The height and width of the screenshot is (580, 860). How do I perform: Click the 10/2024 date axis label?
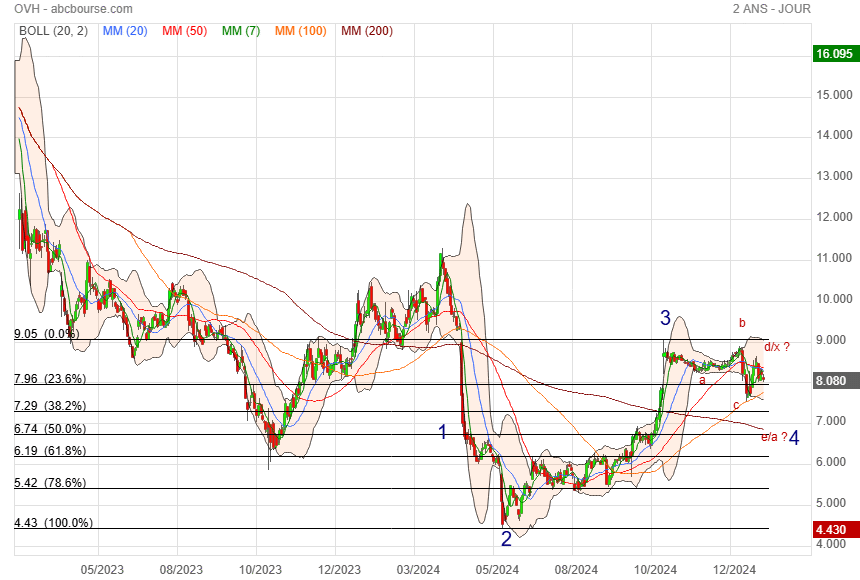(655, 570)
